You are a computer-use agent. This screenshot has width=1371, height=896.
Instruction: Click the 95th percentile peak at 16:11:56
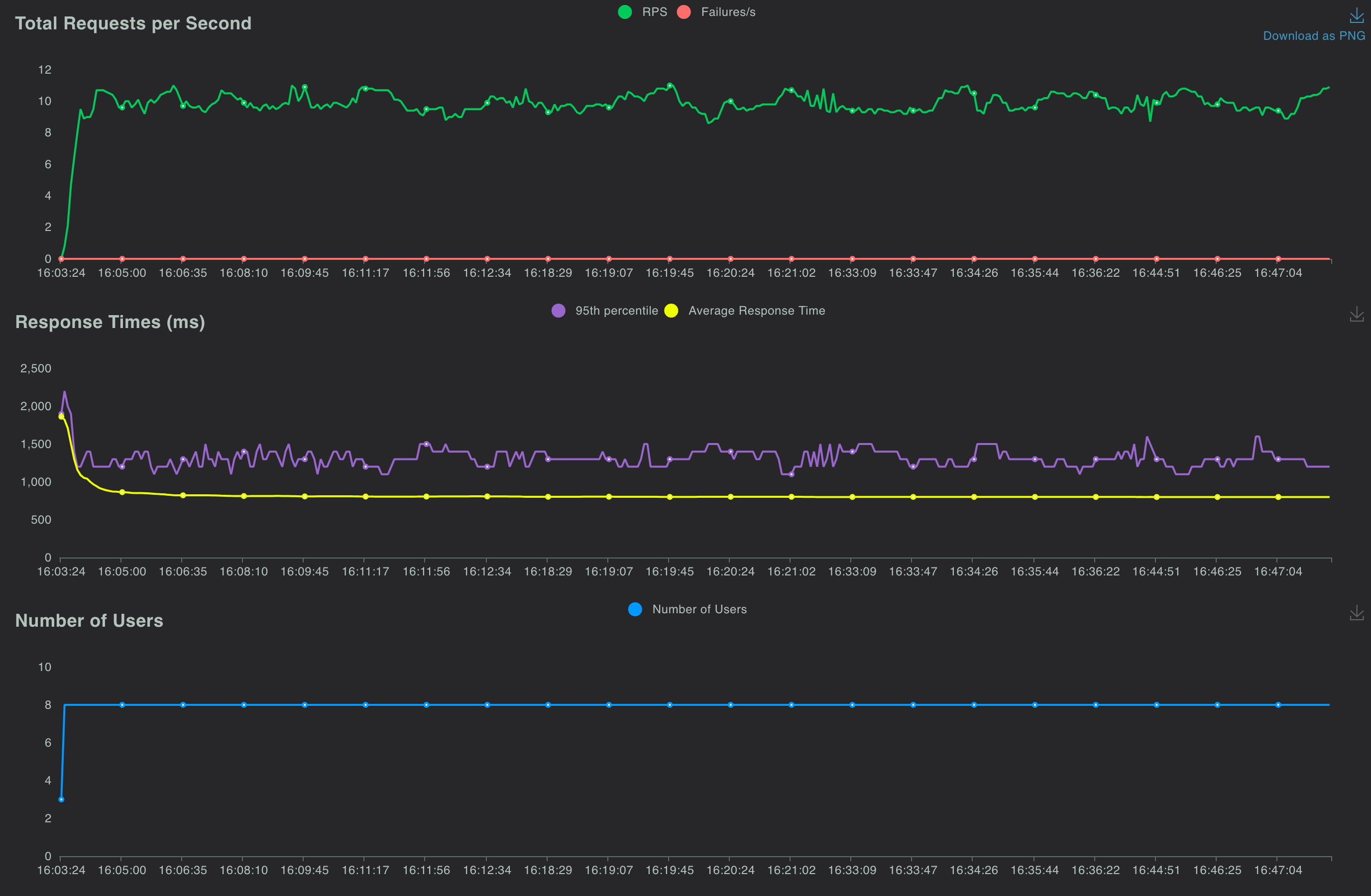pos(426,444)
